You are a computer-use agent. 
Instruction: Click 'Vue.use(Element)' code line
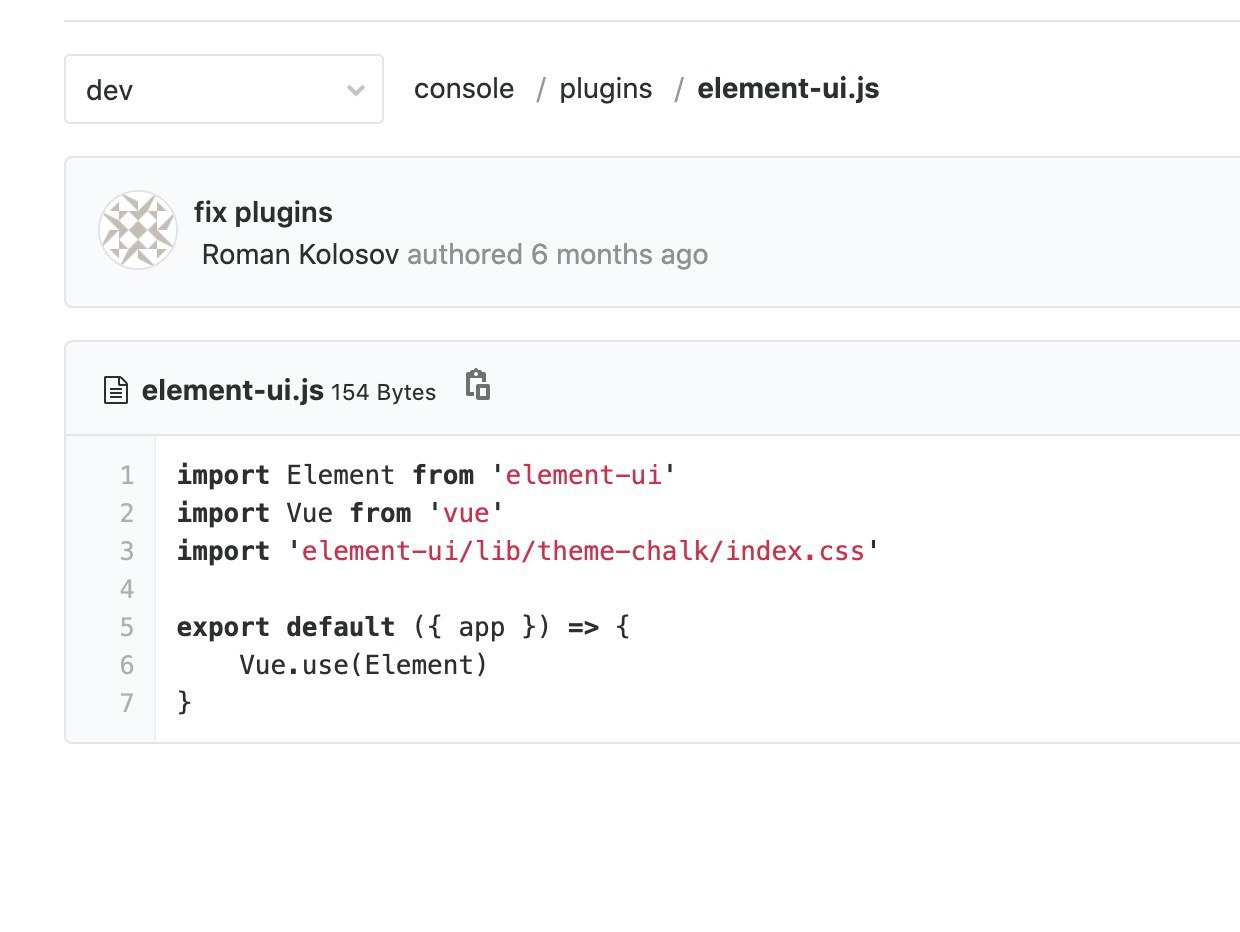(x=363, y=665)
